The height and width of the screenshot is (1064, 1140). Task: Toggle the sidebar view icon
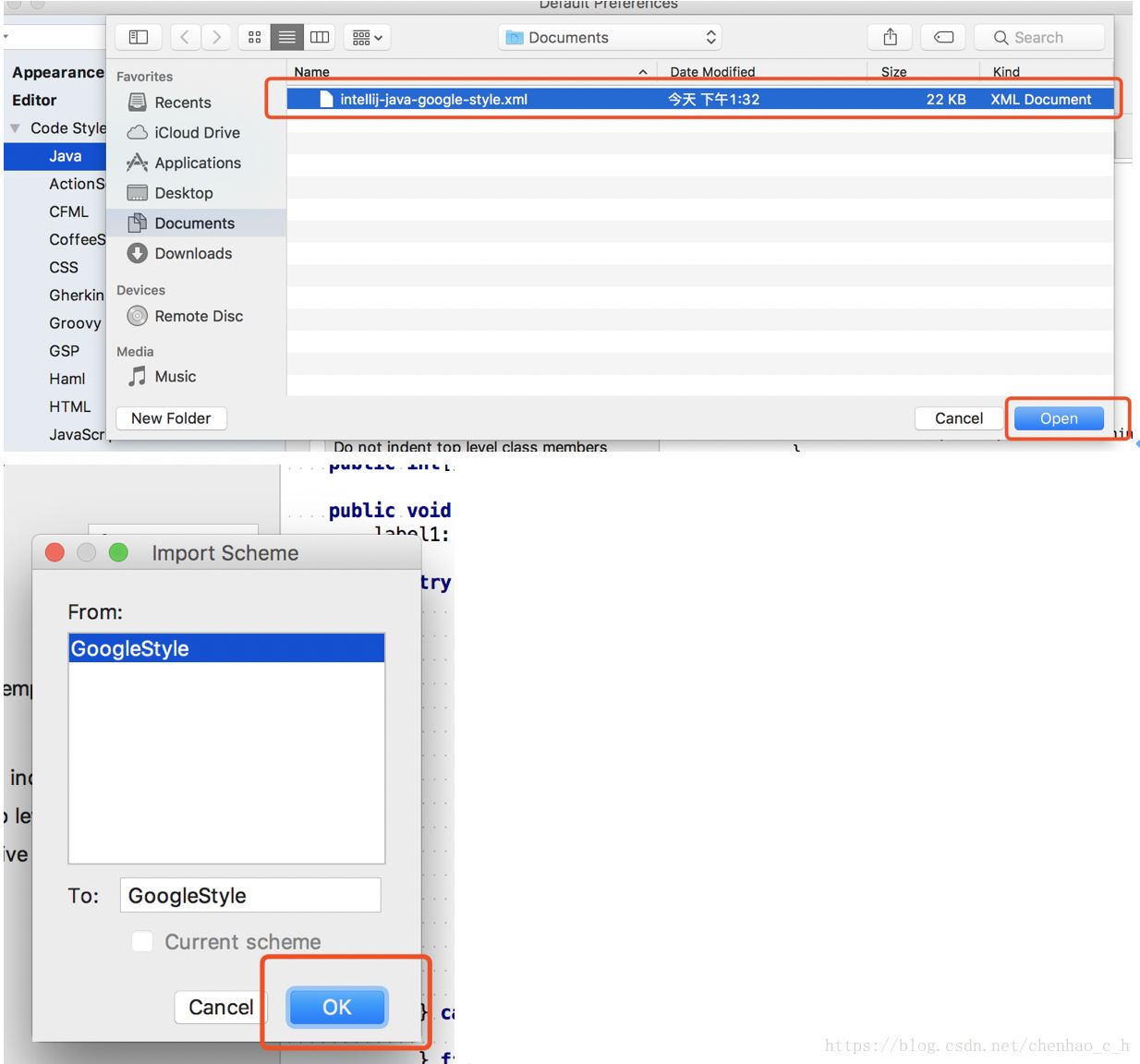(139, 37)
